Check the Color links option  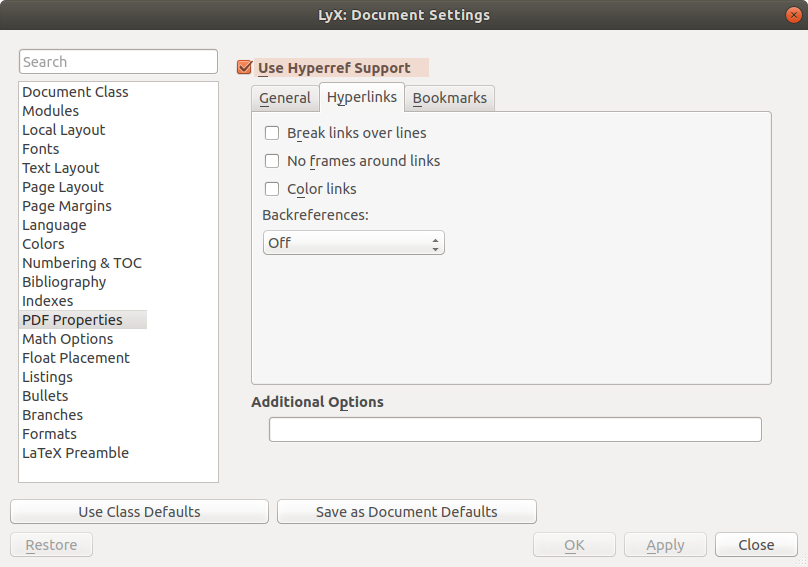[272, 189]
